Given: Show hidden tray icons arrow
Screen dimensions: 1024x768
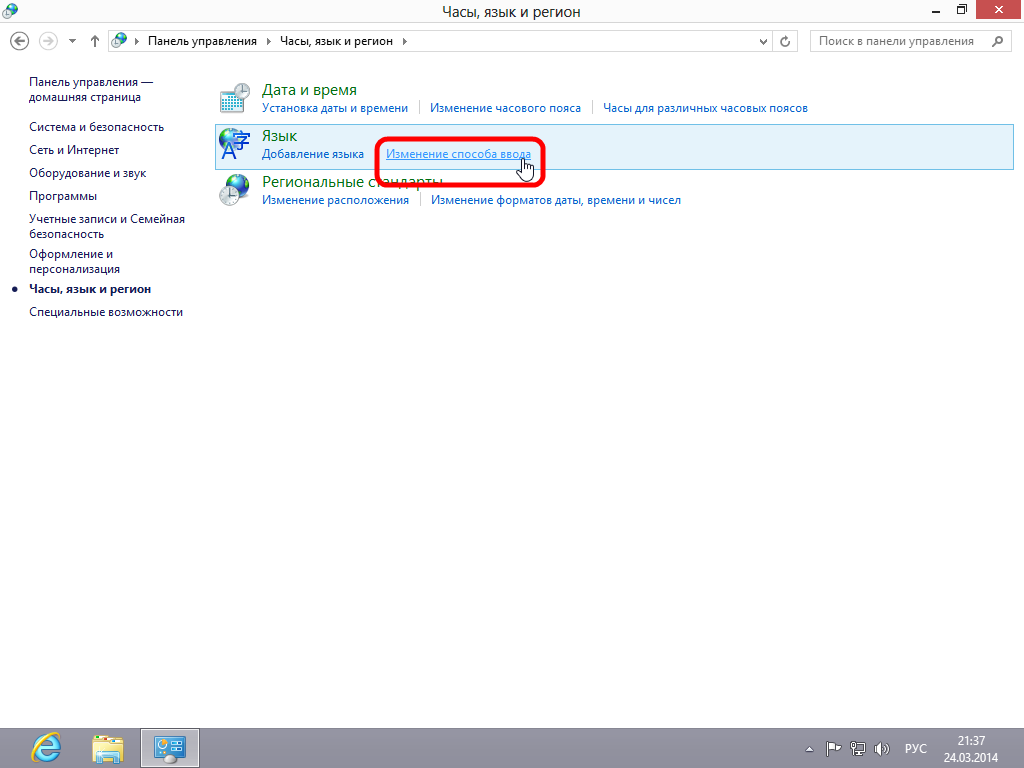Looking at the screenshot, I should pyautogui.click(x=809, y=749).
